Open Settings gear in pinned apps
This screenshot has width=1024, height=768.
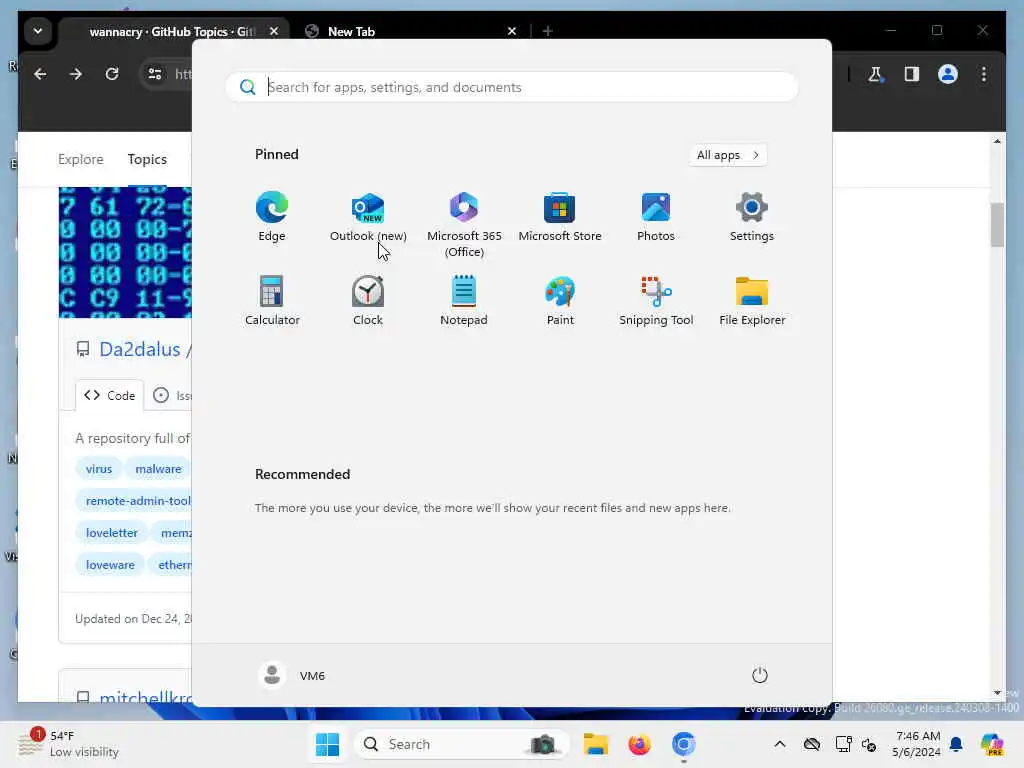752,217
